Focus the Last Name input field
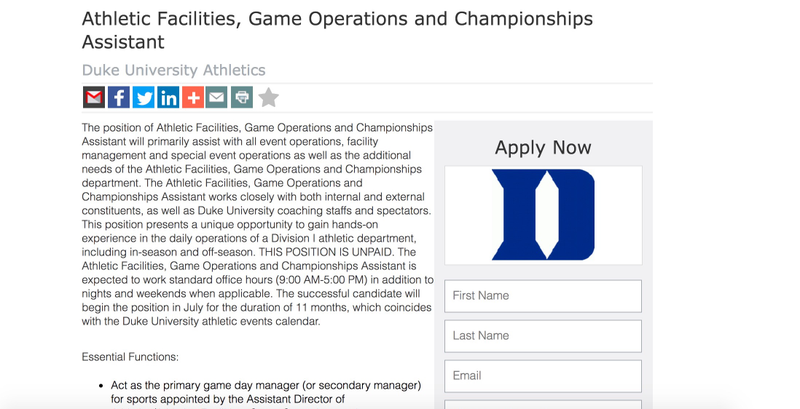The image size is (800, 409). point(543,336)
